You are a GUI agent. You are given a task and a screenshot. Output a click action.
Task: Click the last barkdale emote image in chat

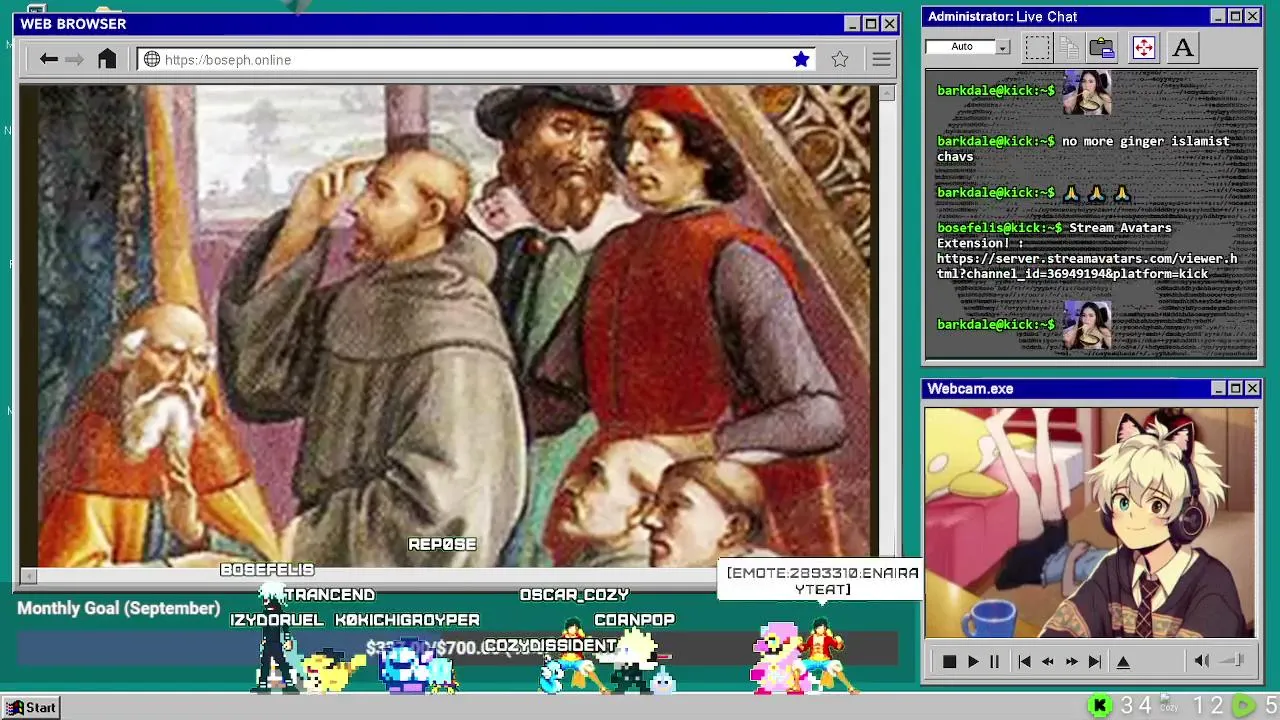click(1087, 325)
